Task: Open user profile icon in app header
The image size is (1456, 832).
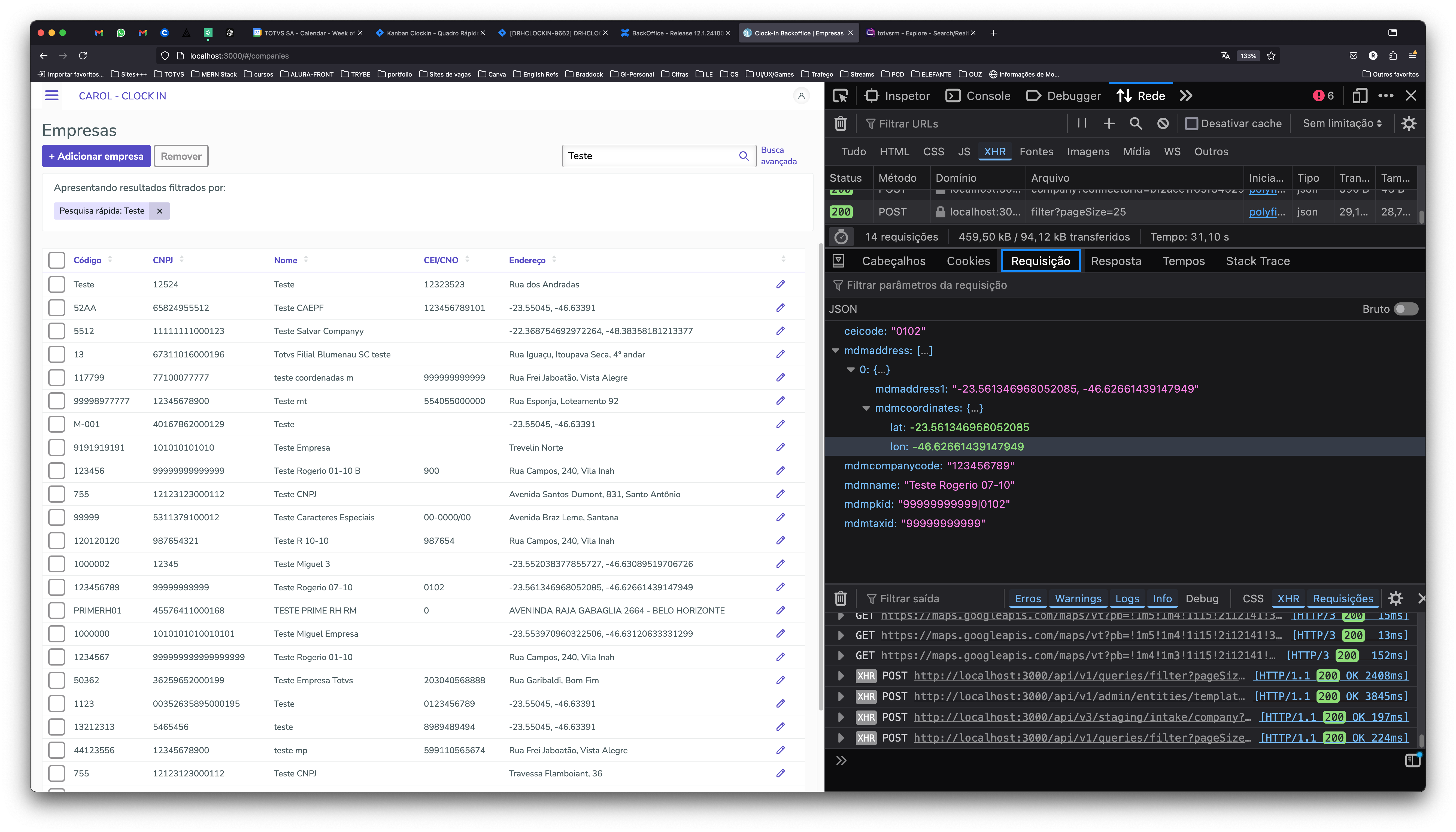Action: [801, 96]
